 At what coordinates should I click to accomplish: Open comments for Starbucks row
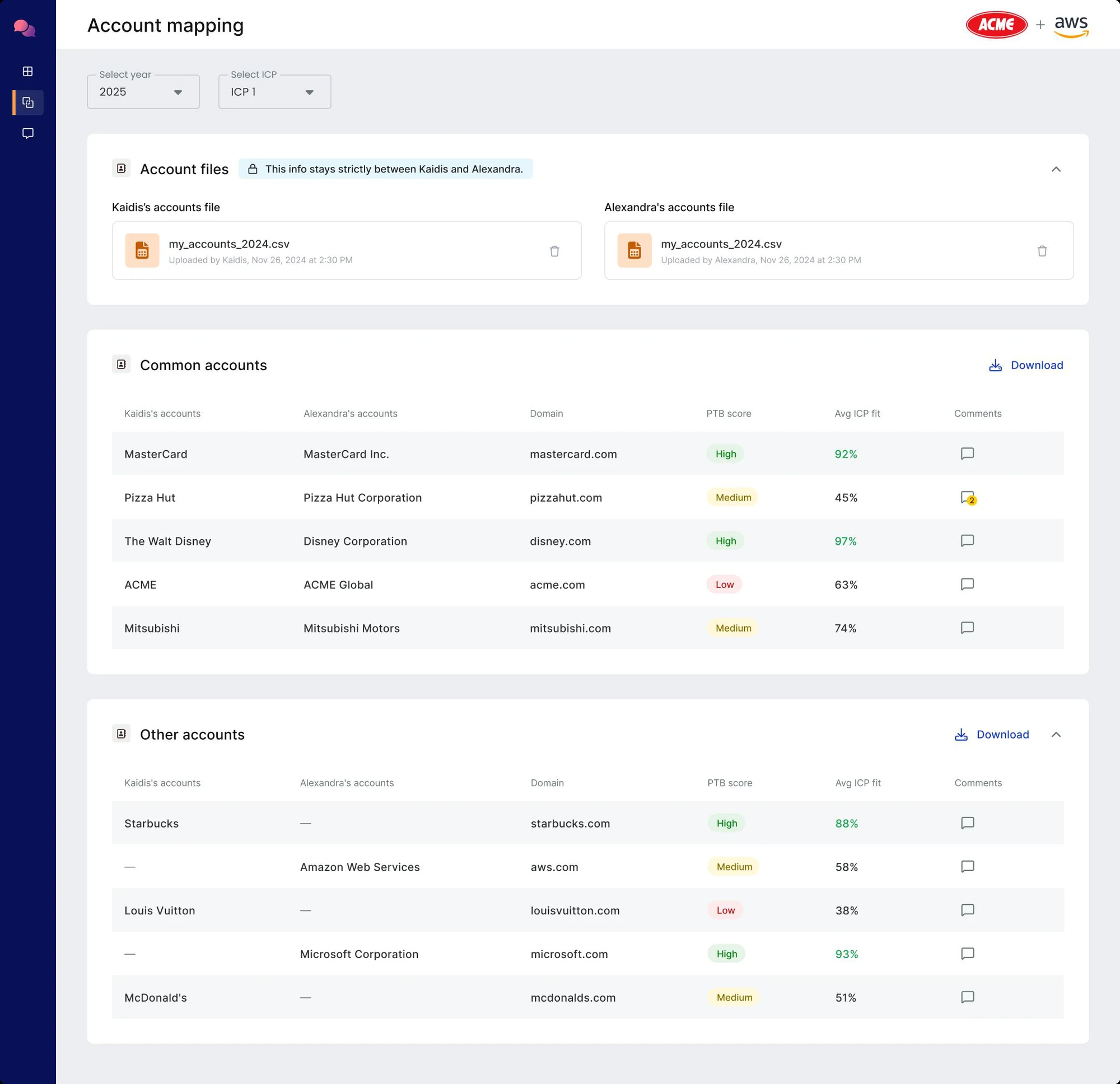968,823
